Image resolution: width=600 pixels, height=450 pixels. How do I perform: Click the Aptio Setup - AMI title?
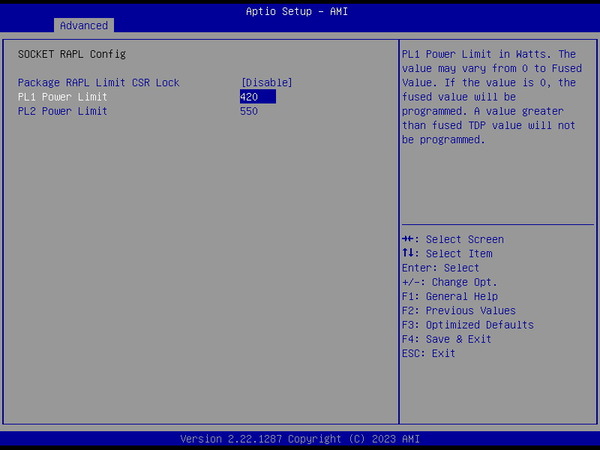[299, 10]
